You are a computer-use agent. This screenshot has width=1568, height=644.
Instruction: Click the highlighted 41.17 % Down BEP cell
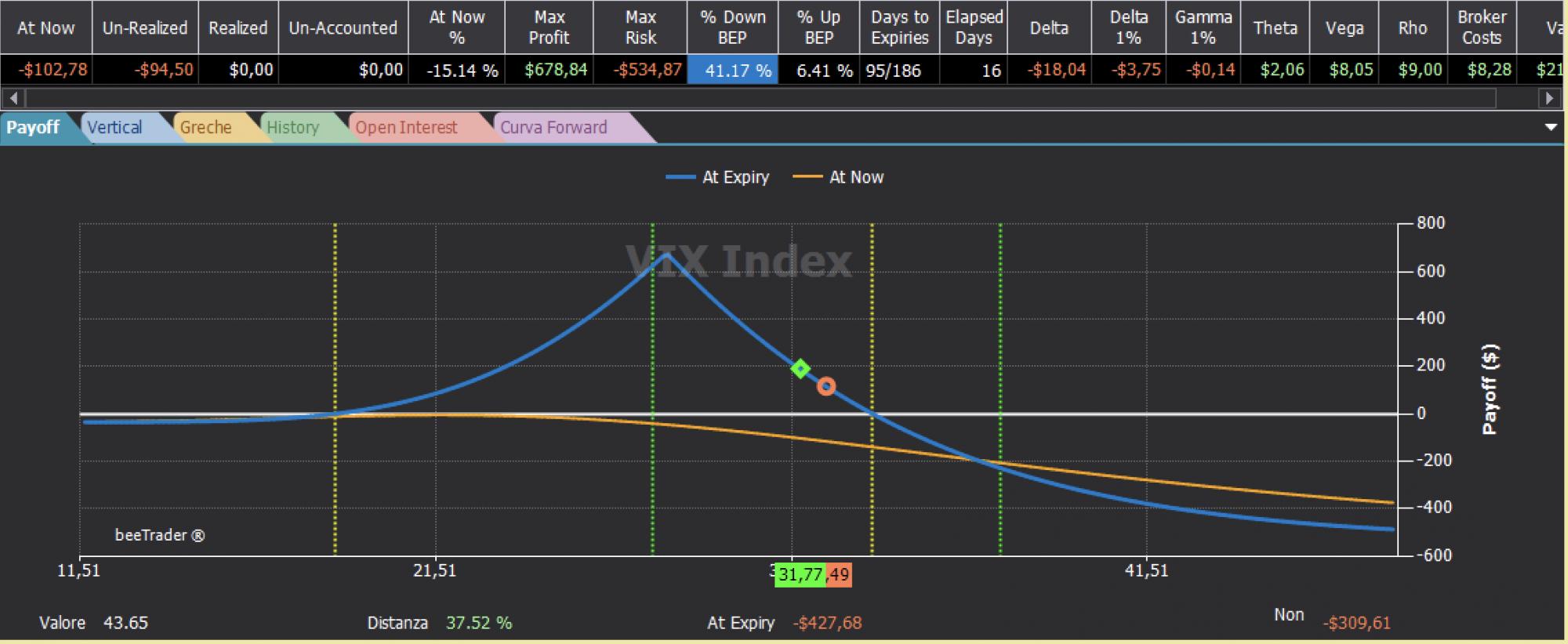(x=732, y=70)
